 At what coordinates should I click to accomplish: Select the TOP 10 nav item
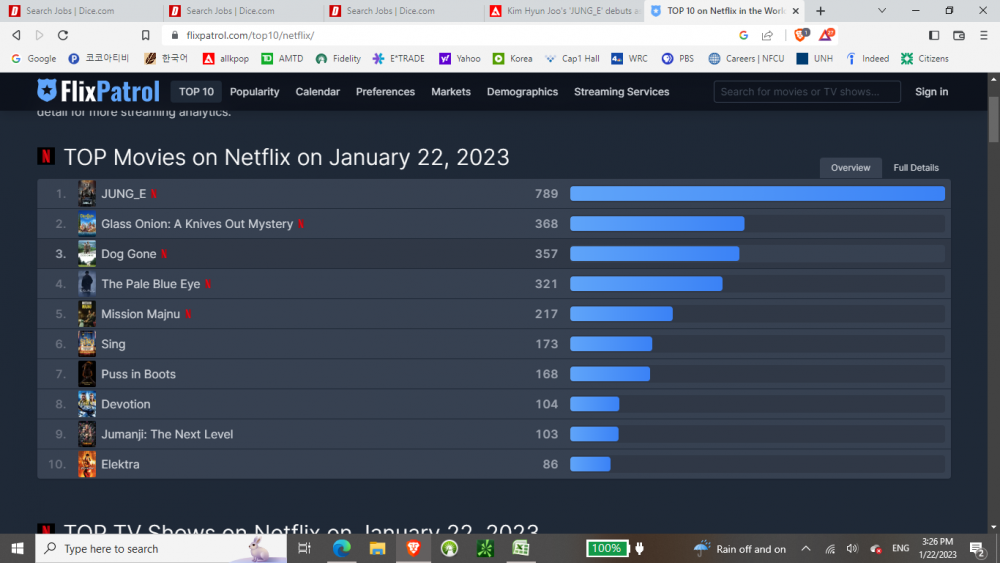point(196,92)
